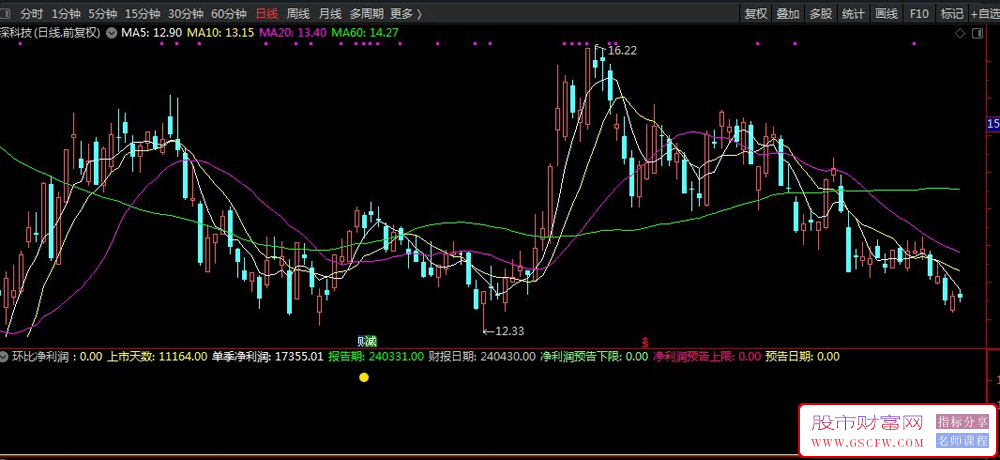Open the 月线 monthly chart
Viewport: 1000px width, 460px height.
click(330, 13)
